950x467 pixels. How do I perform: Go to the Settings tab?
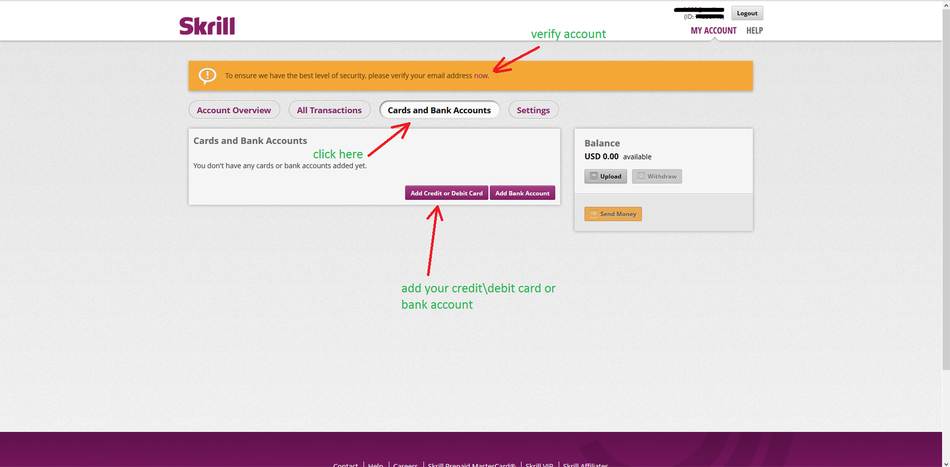tap(533, 110)
